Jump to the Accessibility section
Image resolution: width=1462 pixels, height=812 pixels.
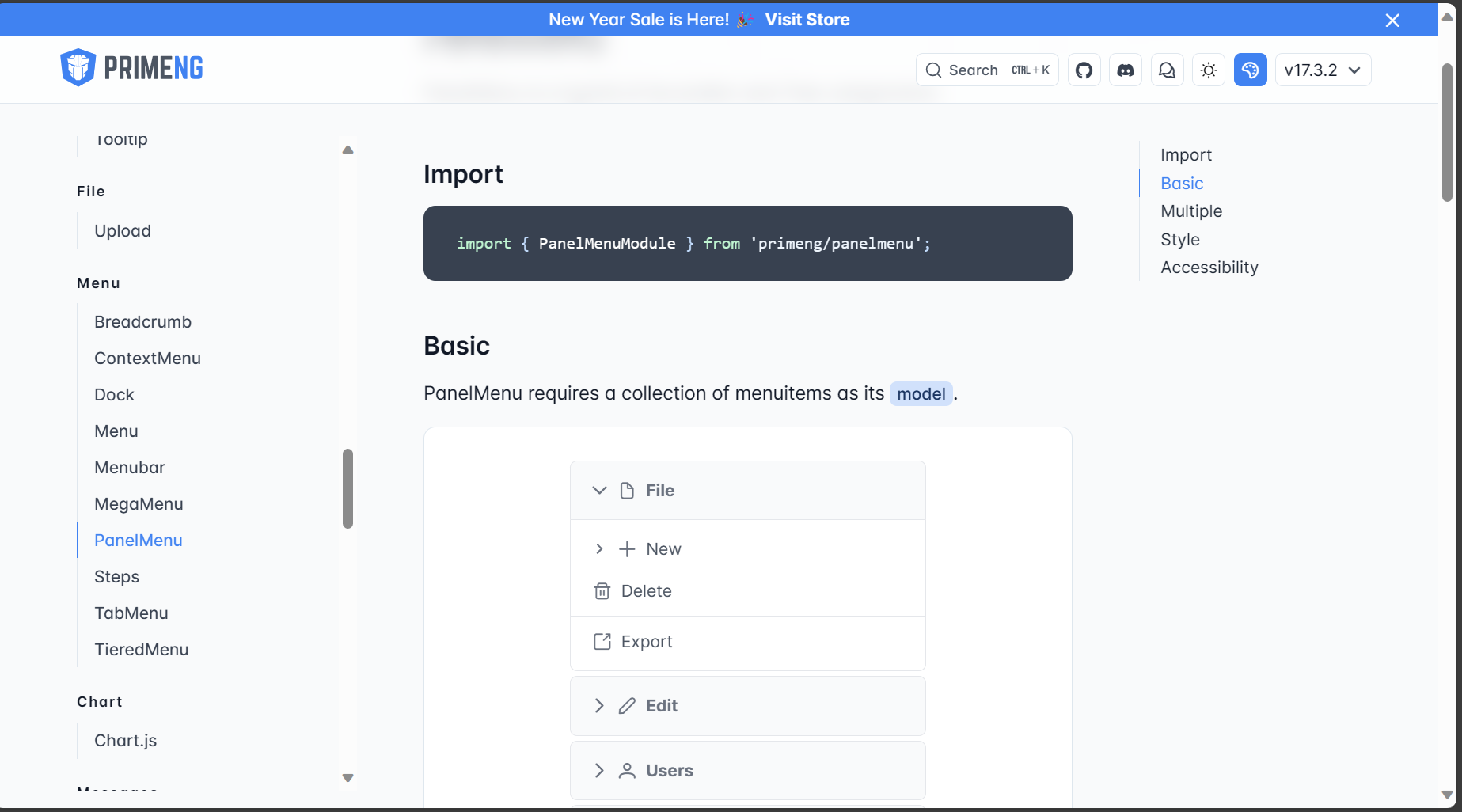(1209, 268)
